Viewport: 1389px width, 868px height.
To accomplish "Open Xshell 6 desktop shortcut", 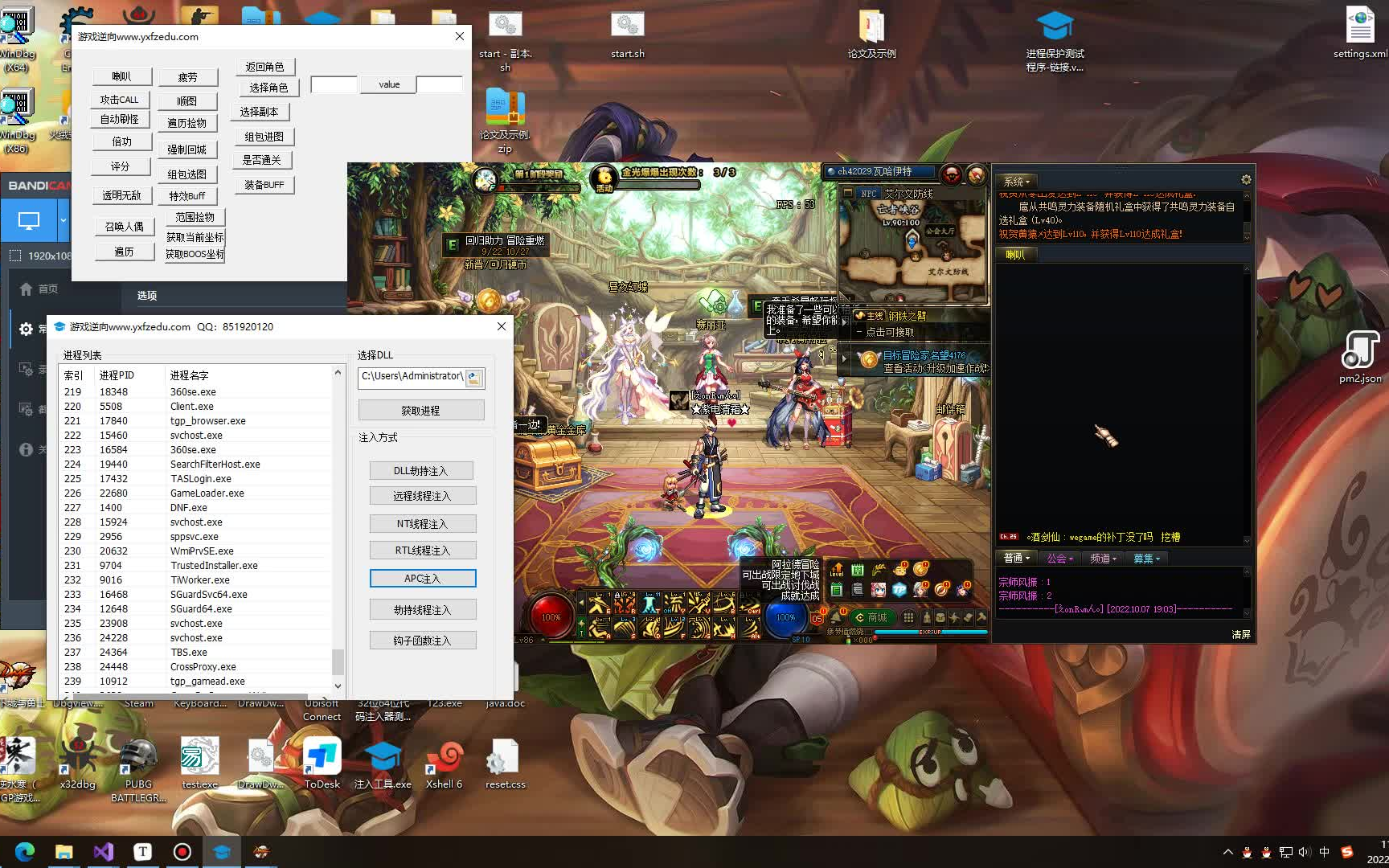I will (444, 764).
